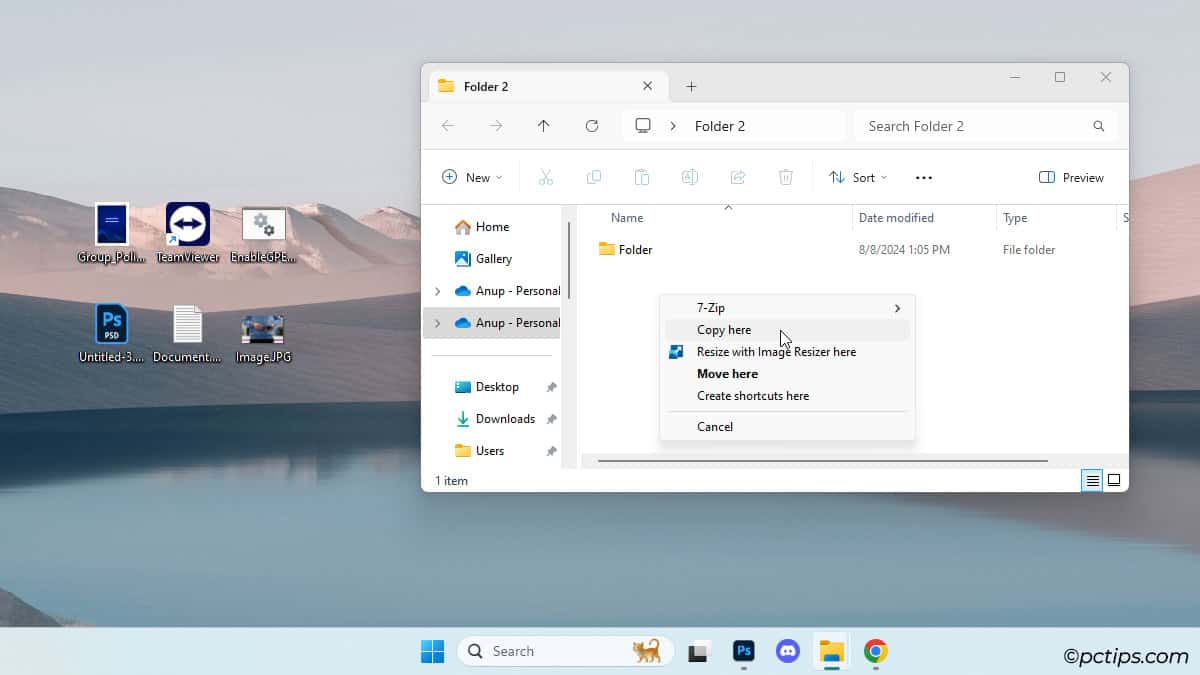1200x675 pixels.
Task: Close the Folder 2 tab
Action: coord(647,86)
